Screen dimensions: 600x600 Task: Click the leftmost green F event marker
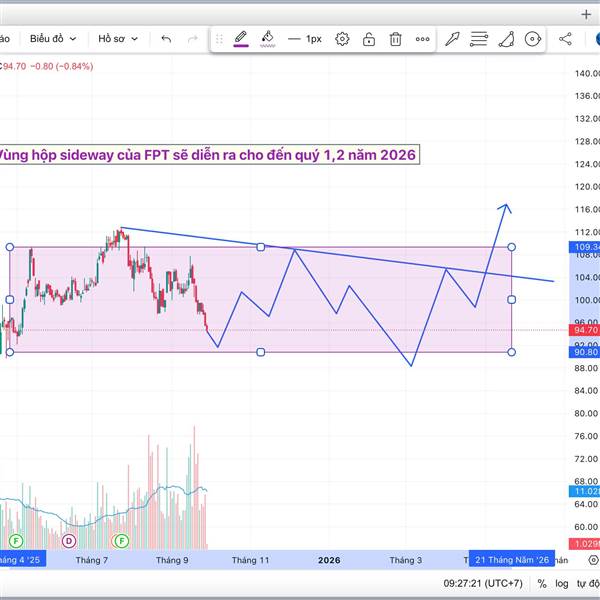point(16,541)
